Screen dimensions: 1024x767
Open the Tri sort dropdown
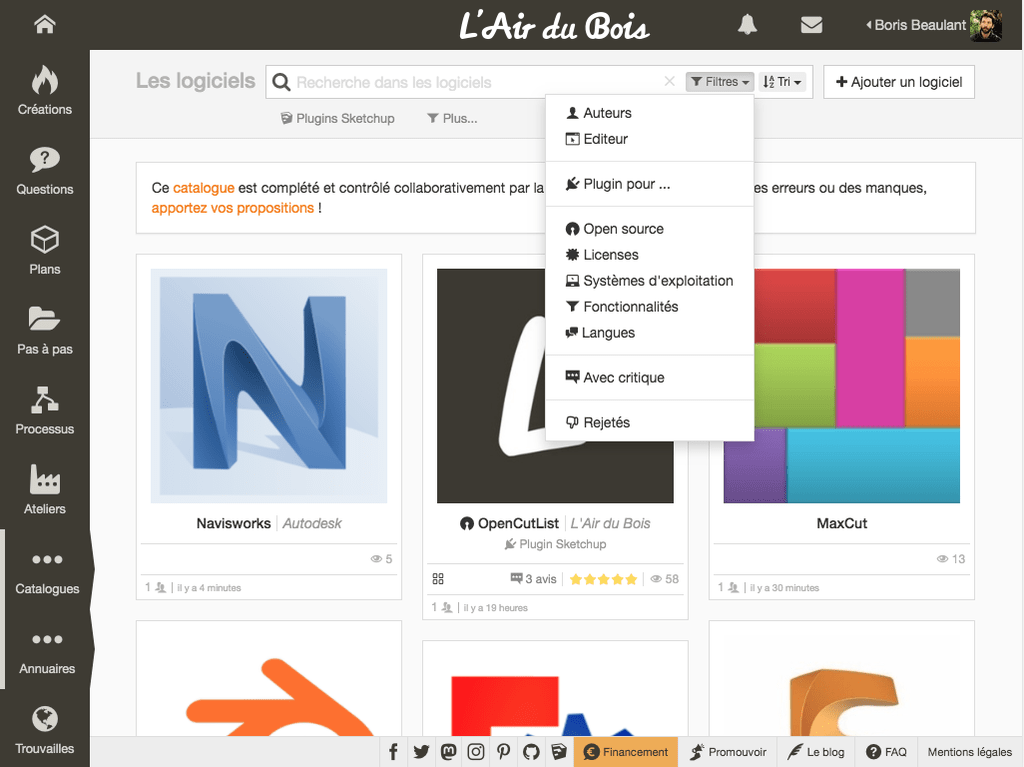point(782,82)
